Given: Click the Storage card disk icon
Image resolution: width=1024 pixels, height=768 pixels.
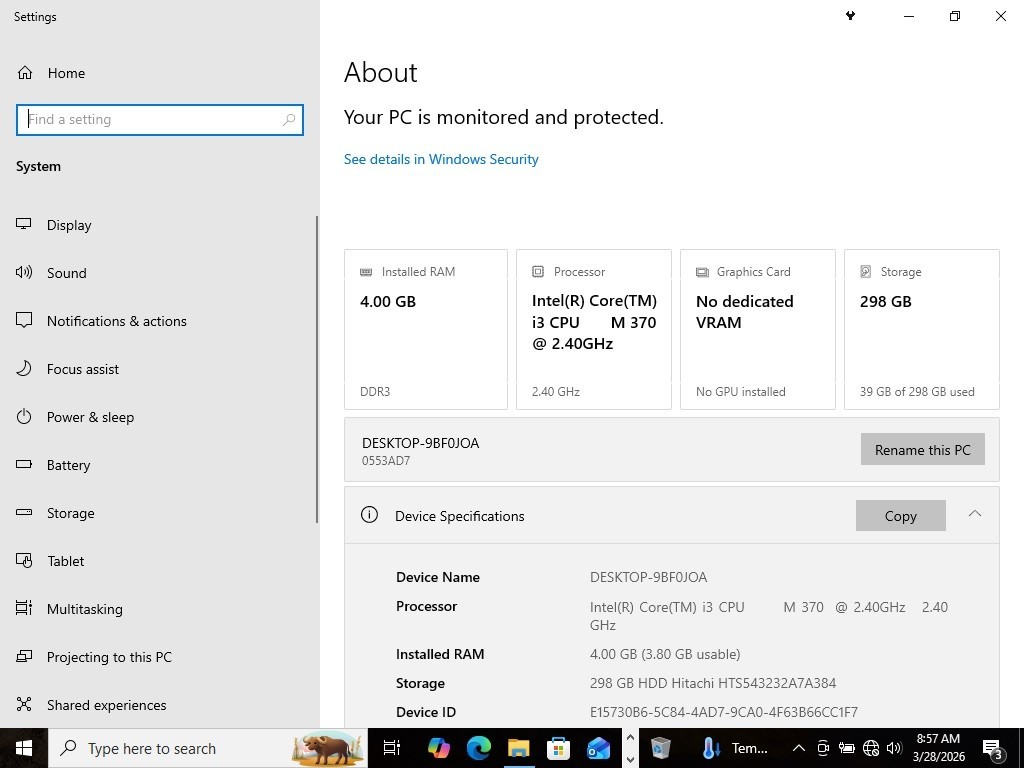Looking at the screenshot, I should [866, 272].
